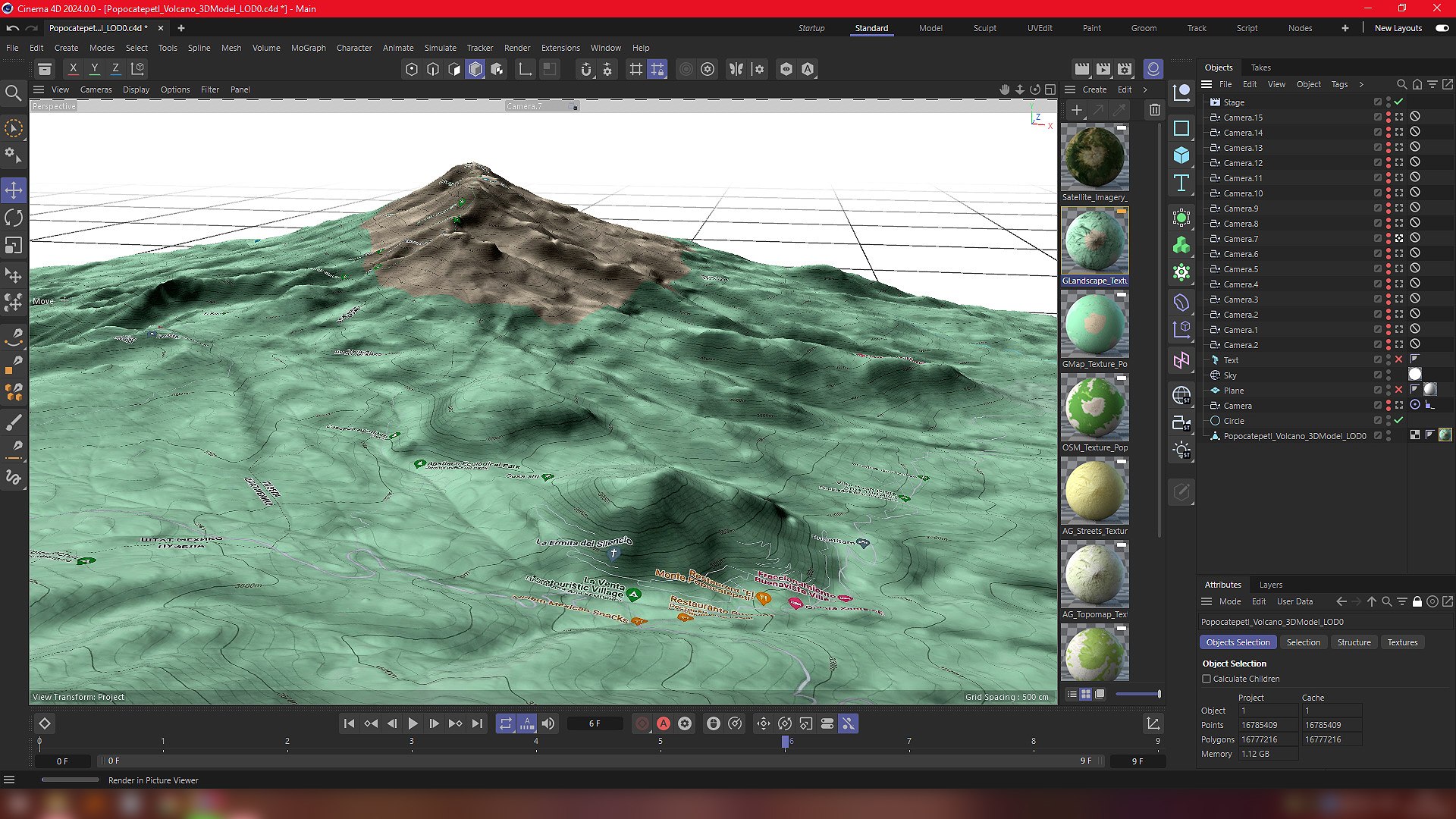Add new layout with plus icon
This screenshot has height=819, width=1456.
[x=1345, y=28]
